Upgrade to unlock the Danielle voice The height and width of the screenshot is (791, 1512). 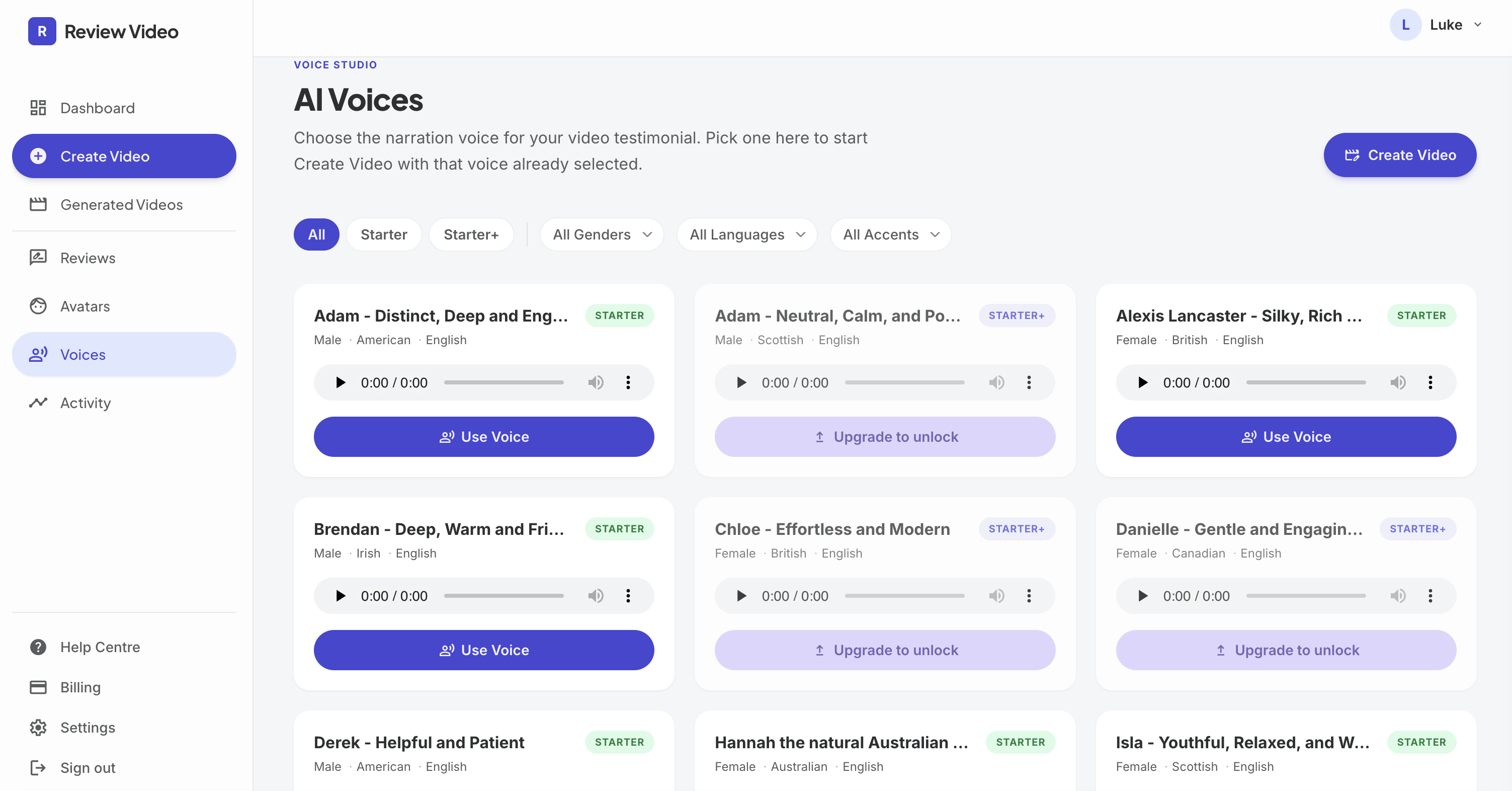(x=1286, y=650)
